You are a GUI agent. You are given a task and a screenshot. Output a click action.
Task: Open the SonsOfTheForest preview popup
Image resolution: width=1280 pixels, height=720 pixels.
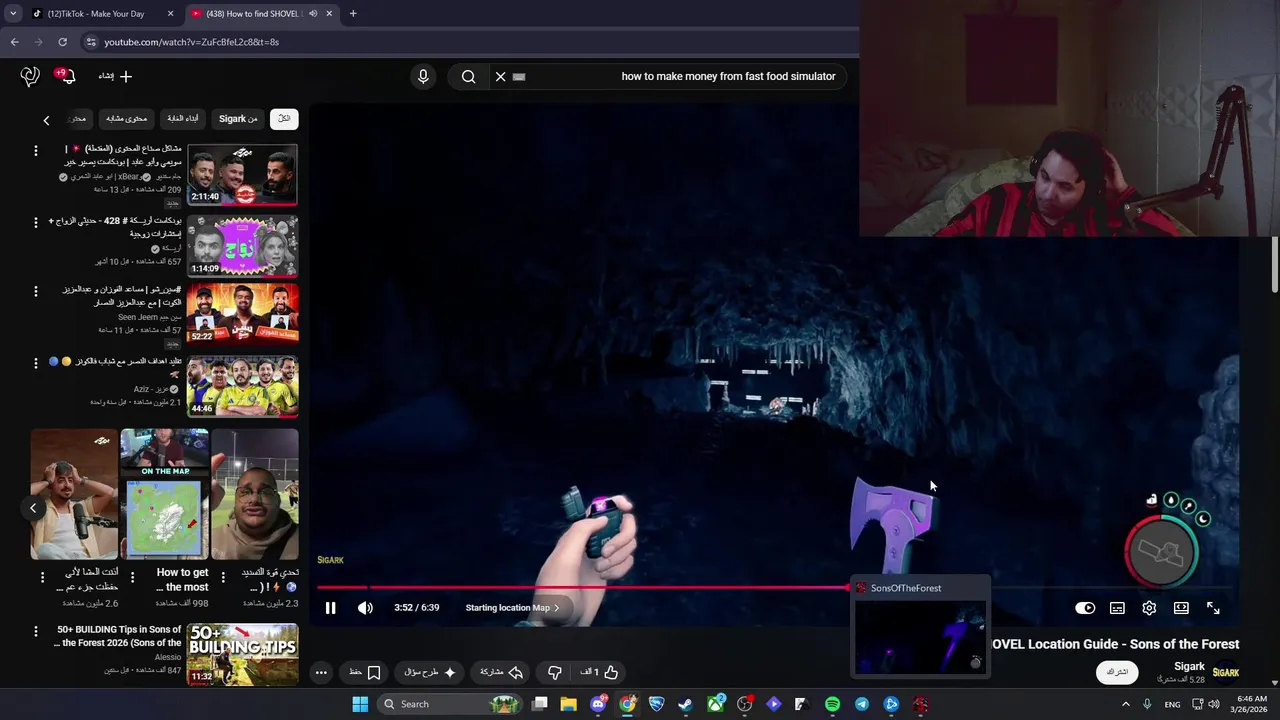tap(920, 628)
